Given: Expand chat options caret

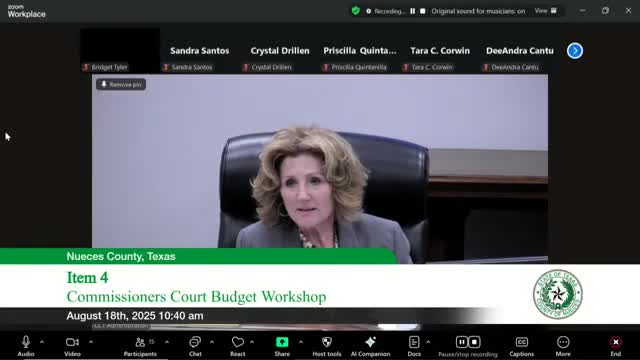Looking at the screenshot, I should (212, 342).
